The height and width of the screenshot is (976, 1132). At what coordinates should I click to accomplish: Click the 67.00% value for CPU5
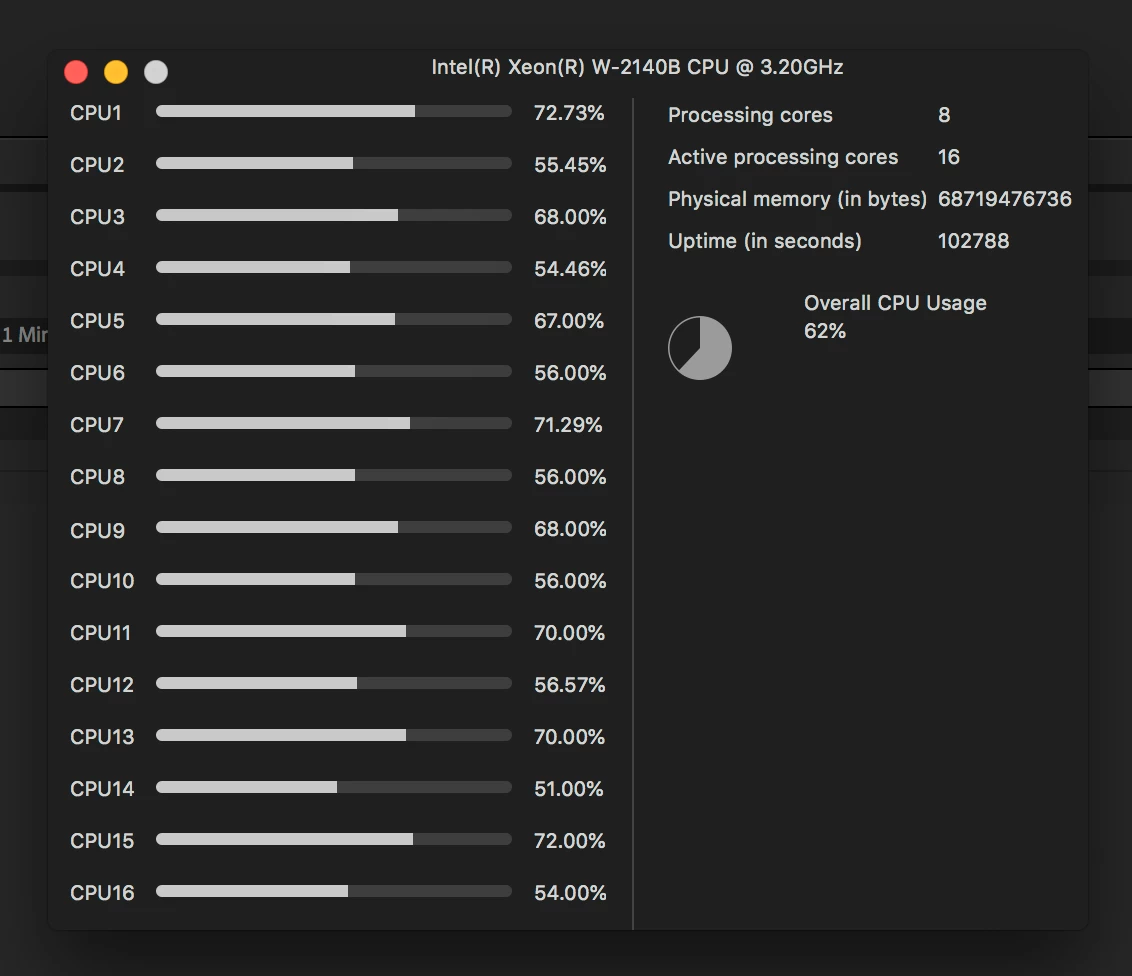tap(569, 321)
